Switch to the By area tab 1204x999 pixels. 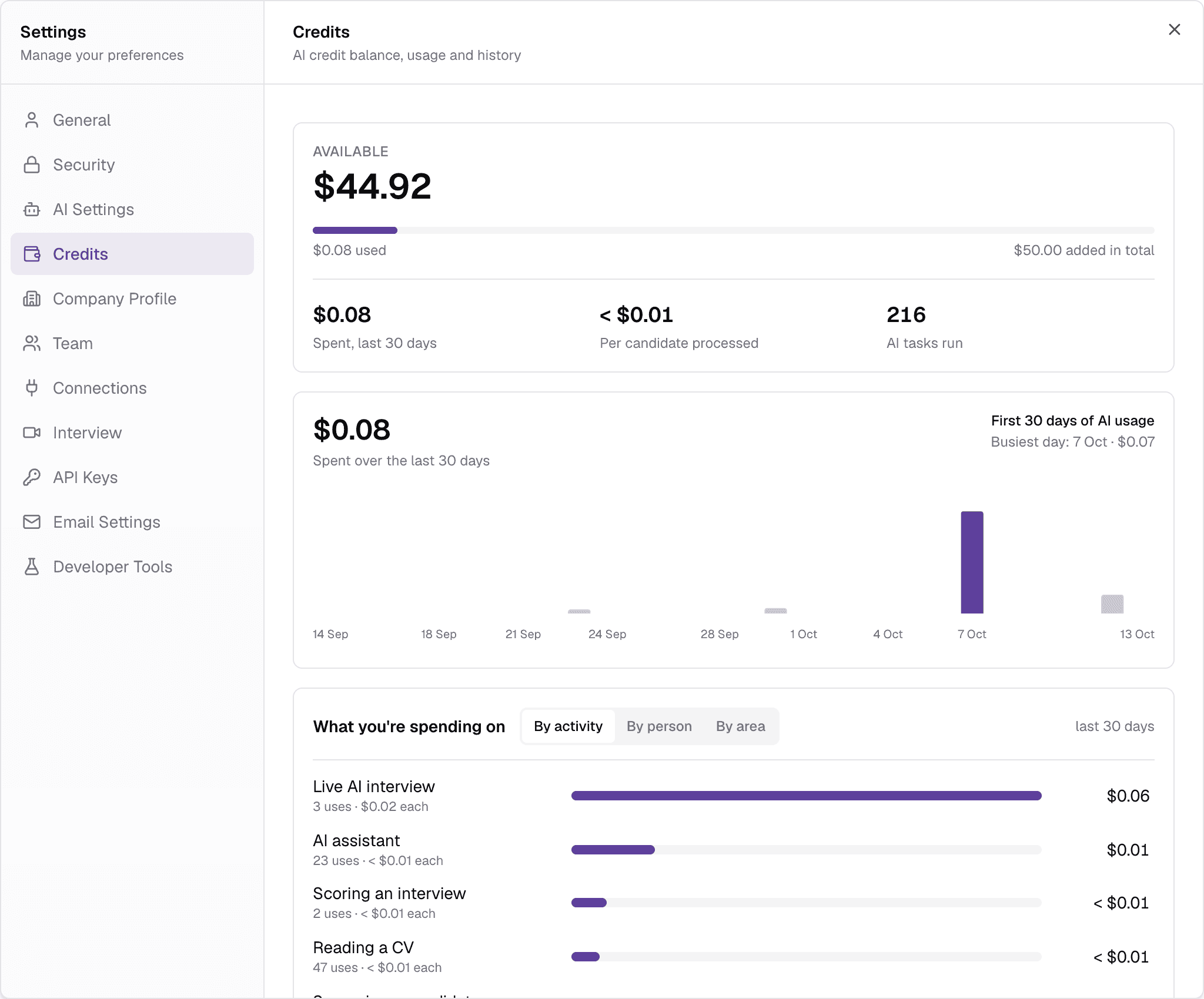point(741,726)
